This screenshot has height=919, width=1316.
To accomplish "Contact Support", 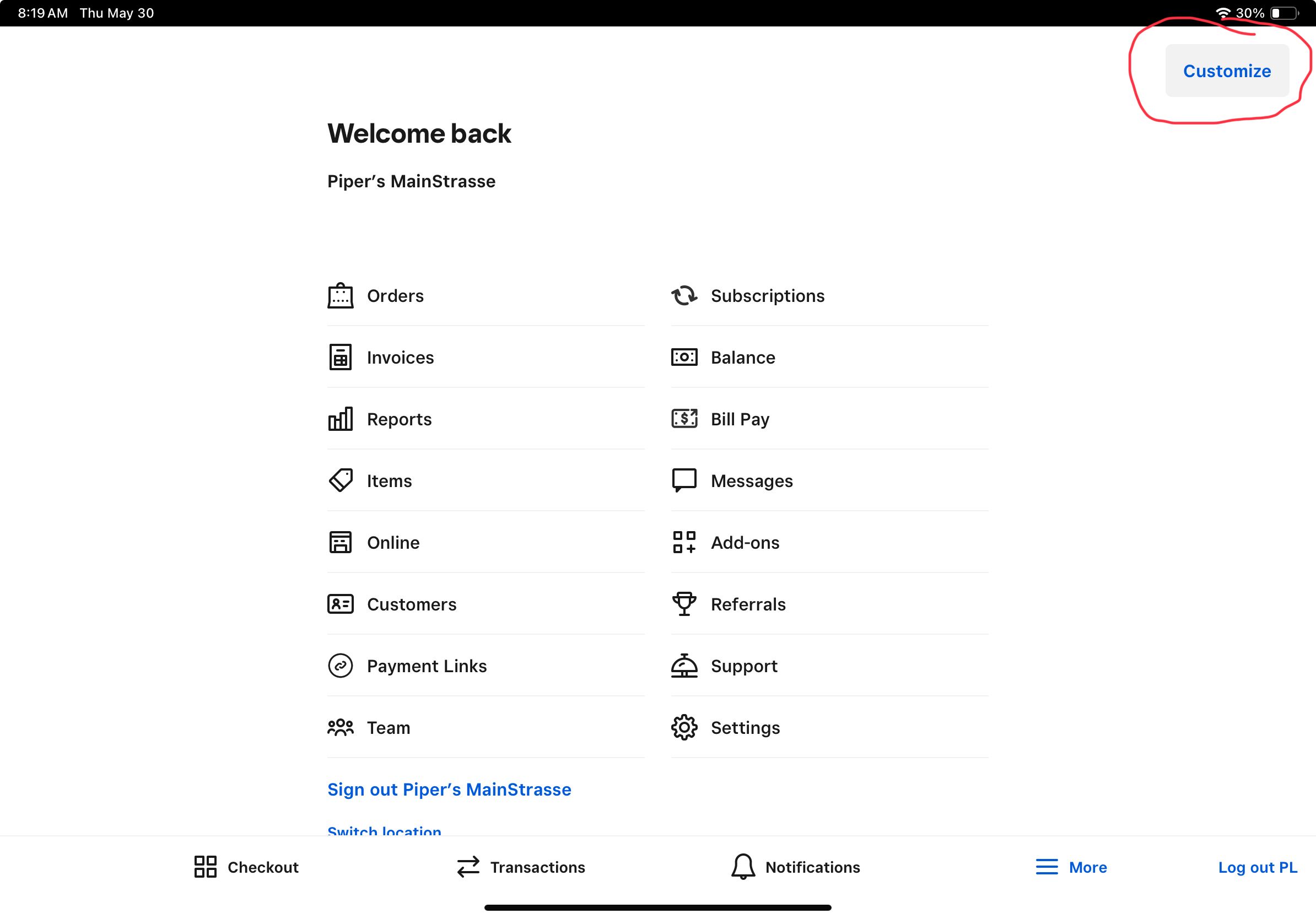I will [x=744, y=666].
